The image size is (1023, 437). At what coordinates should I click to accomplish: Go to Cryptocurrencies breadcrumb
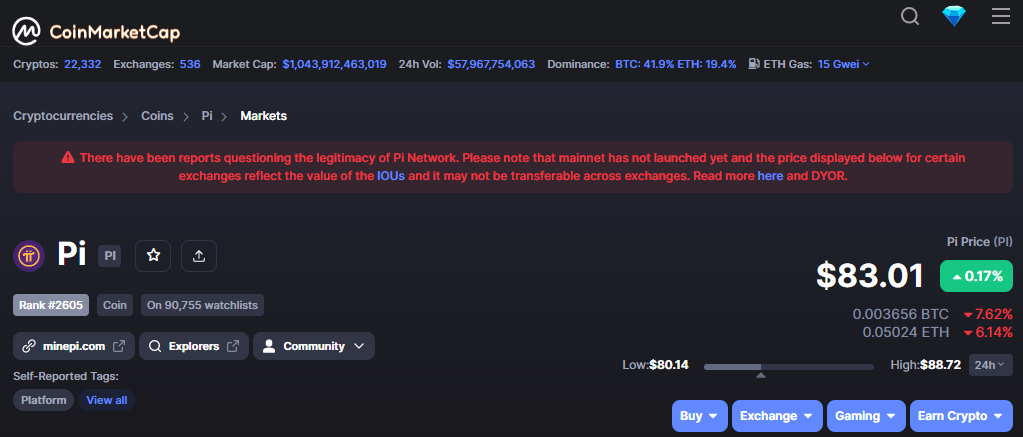point(63,116)
